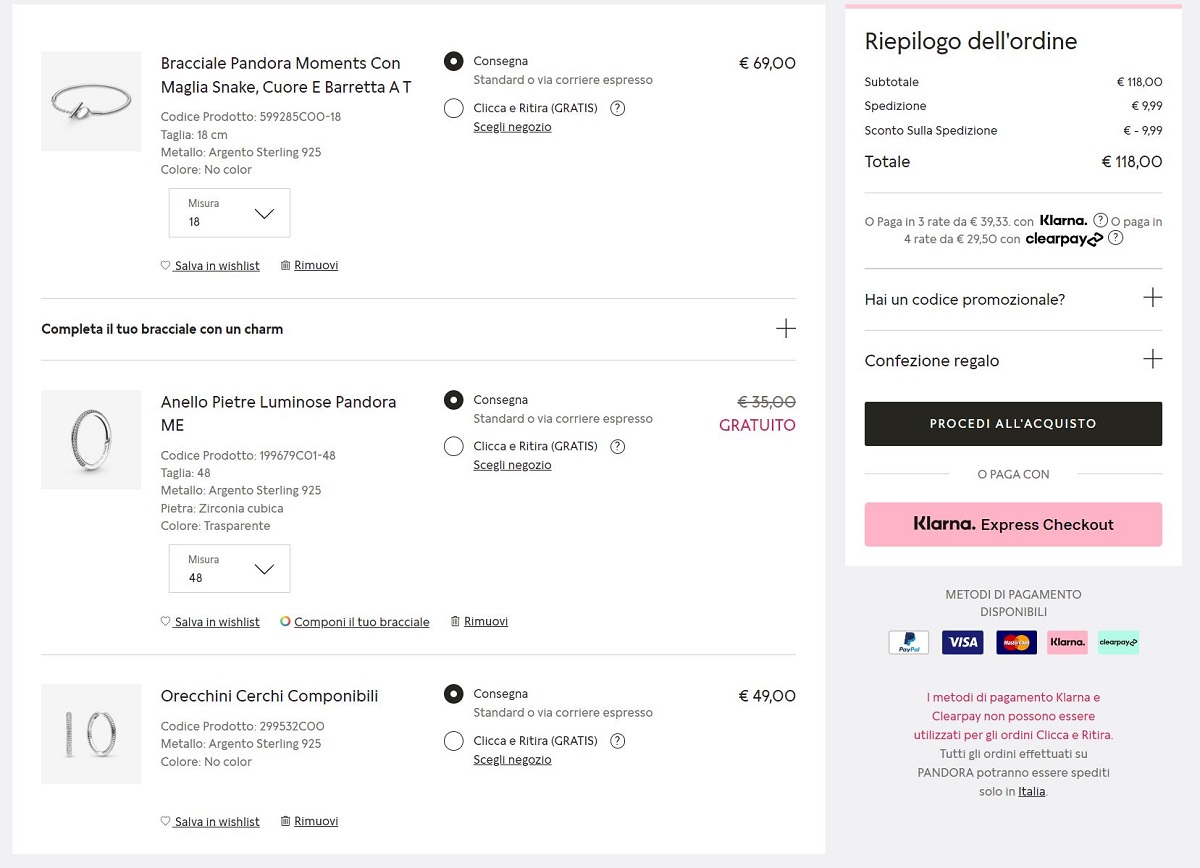The image size is (1200, 868).
Task: Open the ring Misura 48 size dropdown
Action: tap(230, 569)
